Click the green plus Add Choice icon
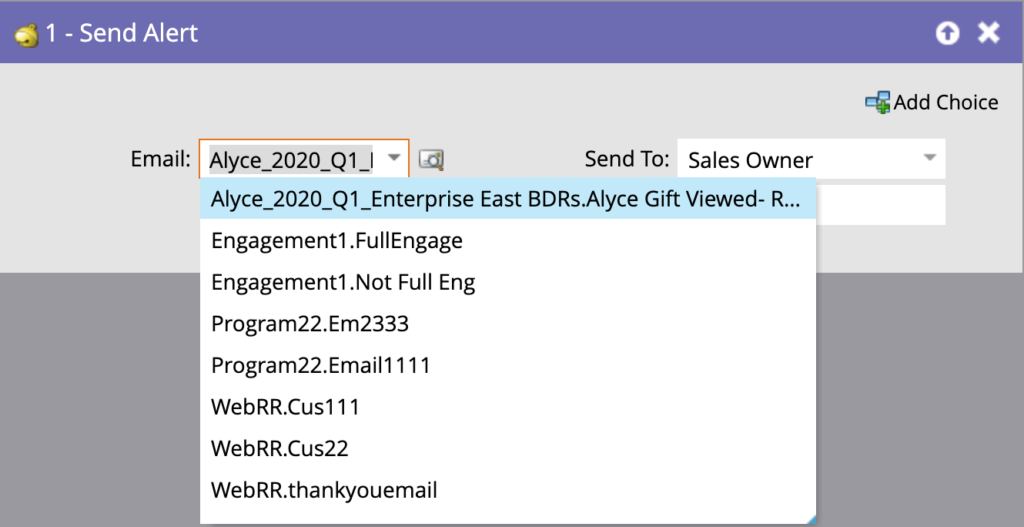1024x527 pixels. 877,102
